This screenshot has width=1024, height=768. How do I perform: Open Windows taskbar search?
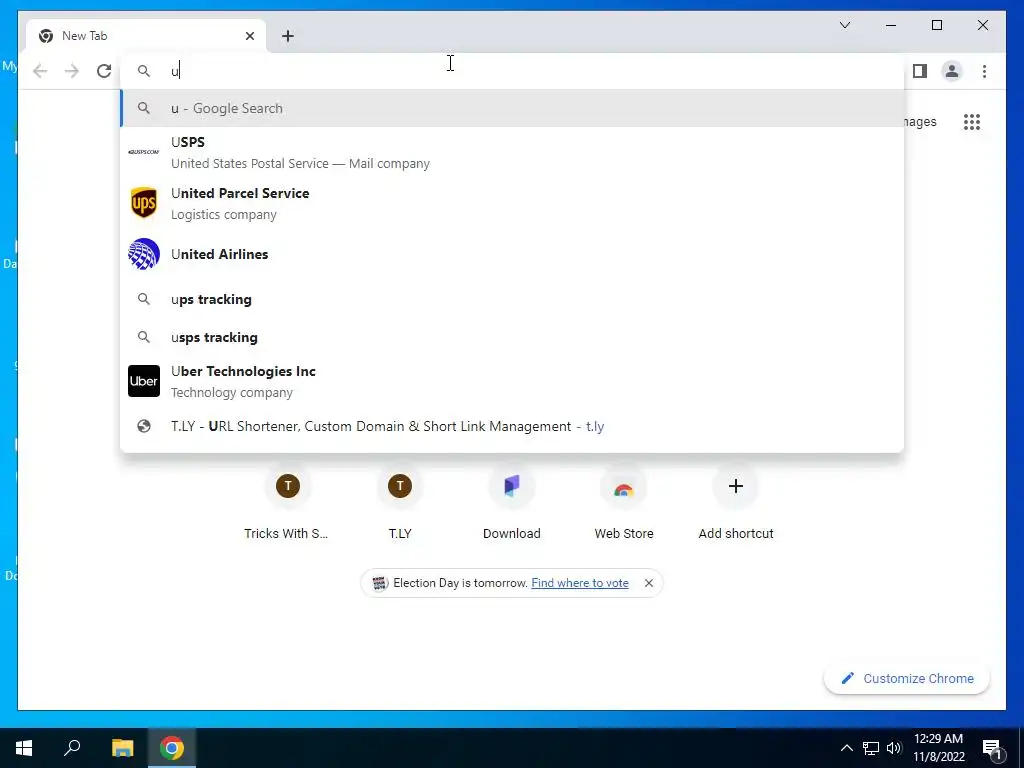pos(72,748)
